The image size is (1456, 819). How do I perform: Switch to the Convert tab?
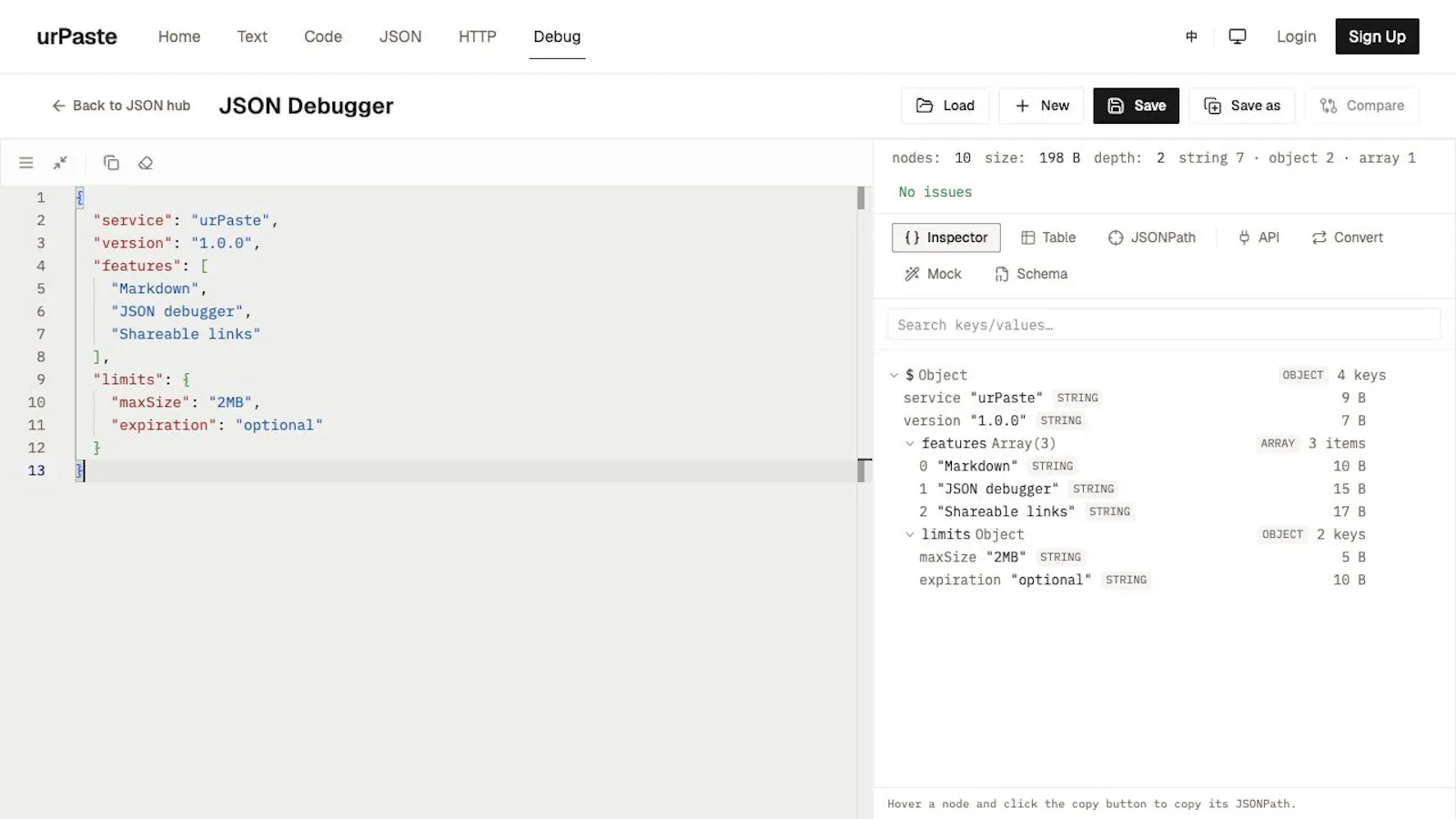pyautogui.click(x=1347, y=238)
